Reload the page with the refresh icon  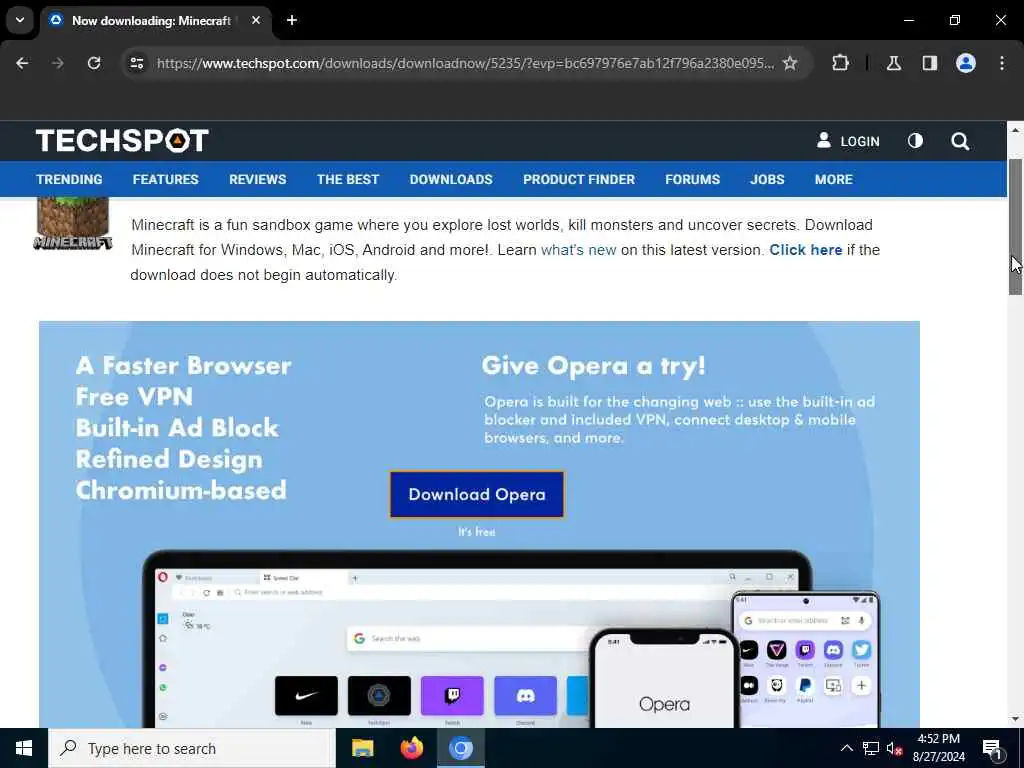click(94, 63)
